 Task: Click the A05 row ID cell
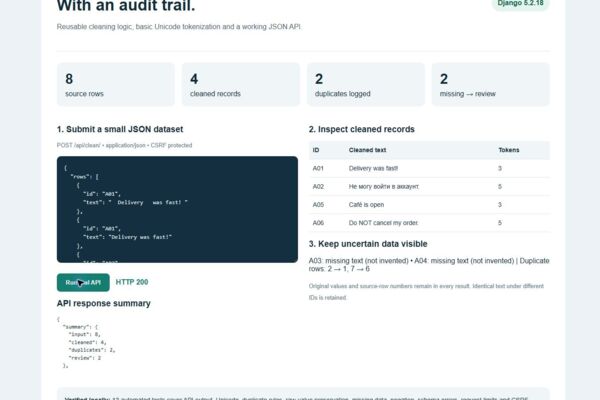point(318,205)
